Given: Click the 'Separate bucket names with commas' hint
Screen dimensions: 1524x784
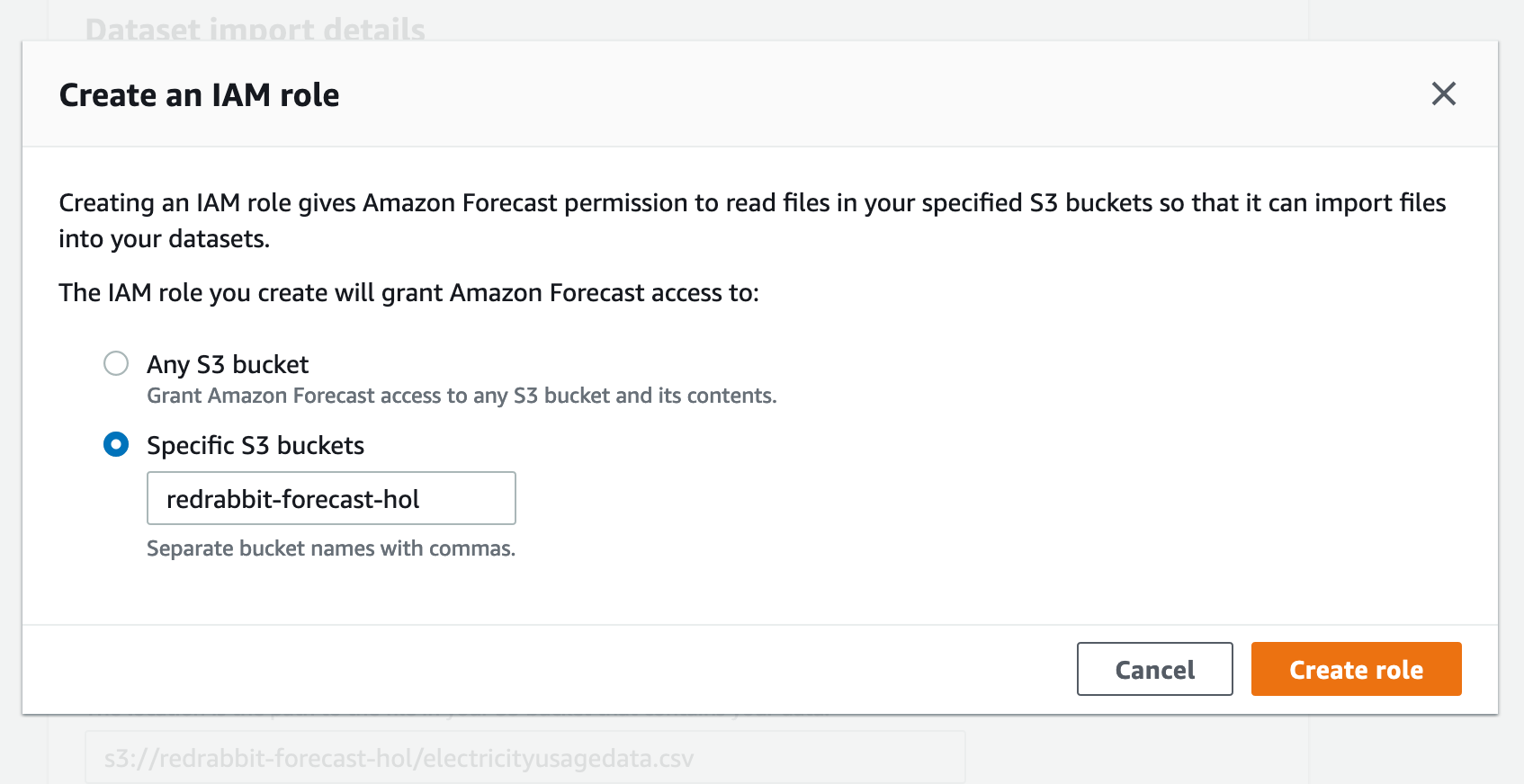Looking at the screenshot, I should point(331,548).
